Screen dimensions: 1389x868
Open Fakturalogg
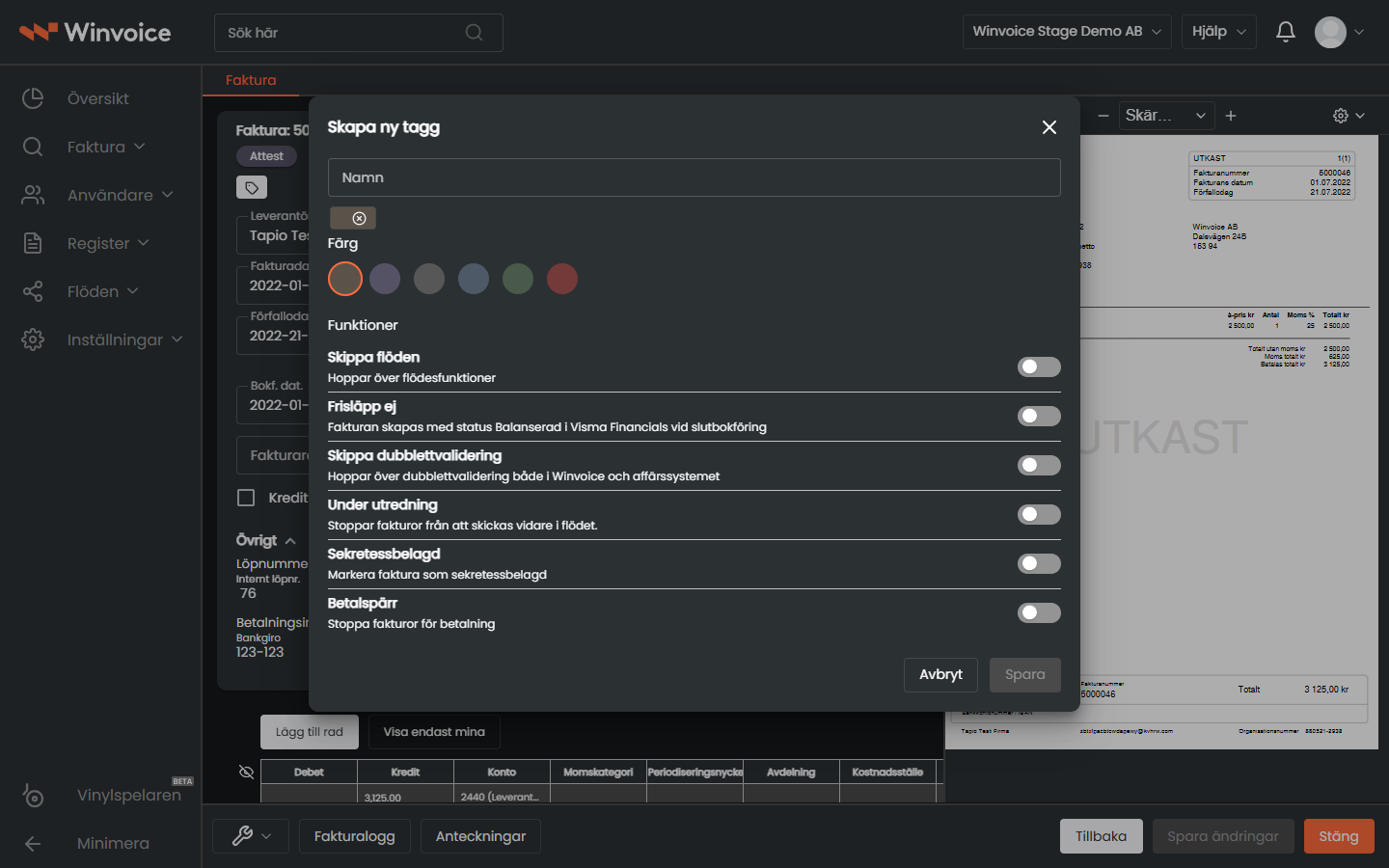(354, 836)
